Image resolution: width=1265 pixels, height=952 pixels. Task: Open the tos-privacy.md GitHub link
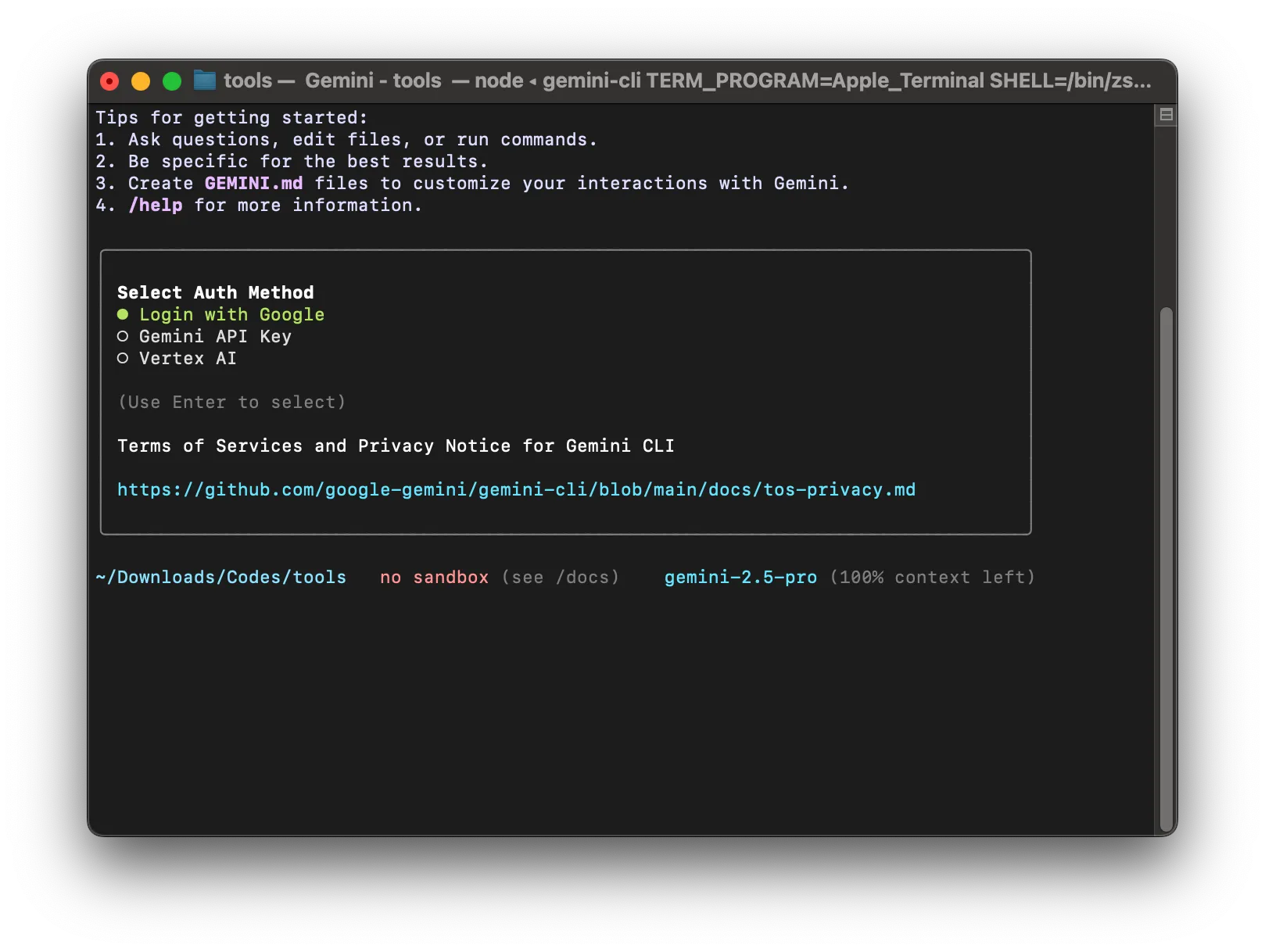[516, 489]
